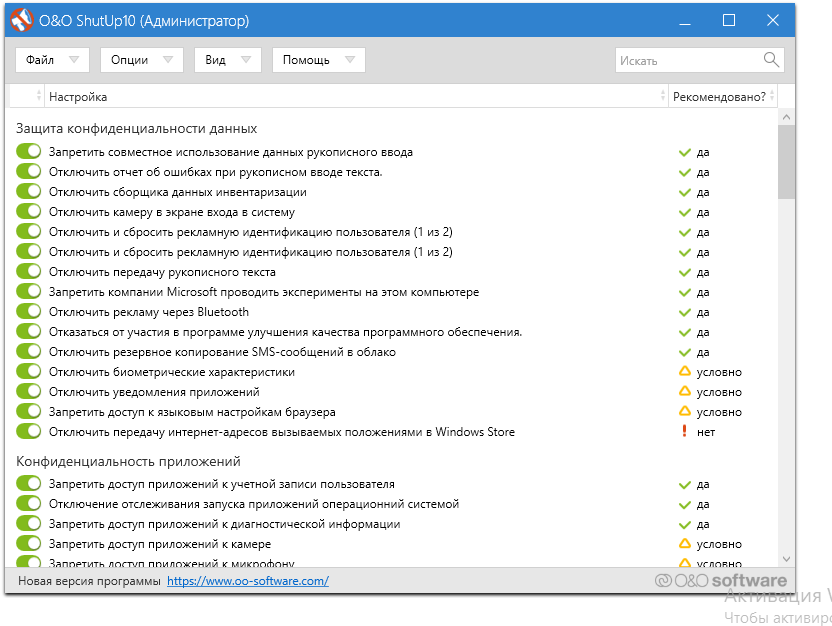The width and height of the screenshot is (832, 626).
Task: Click yellow triangle in app notifications row
Action: click(x=684, y=392)
